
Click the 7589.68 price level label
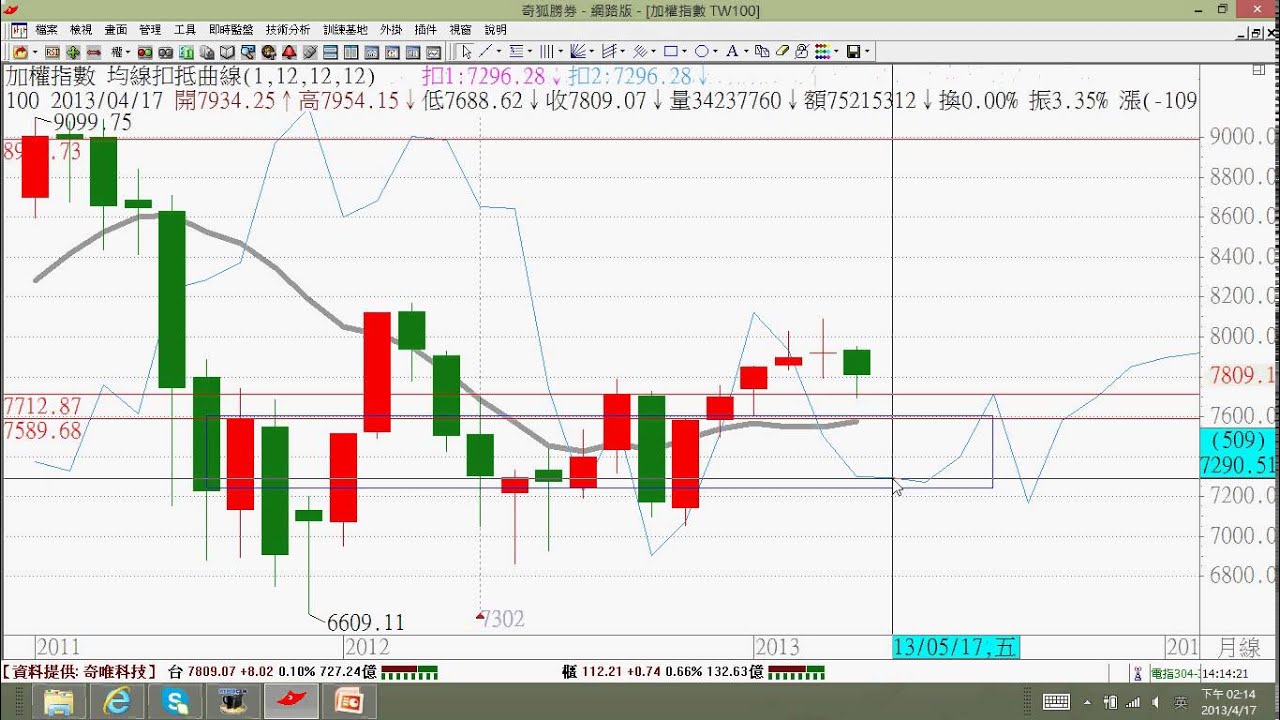(x=42, y=430)
